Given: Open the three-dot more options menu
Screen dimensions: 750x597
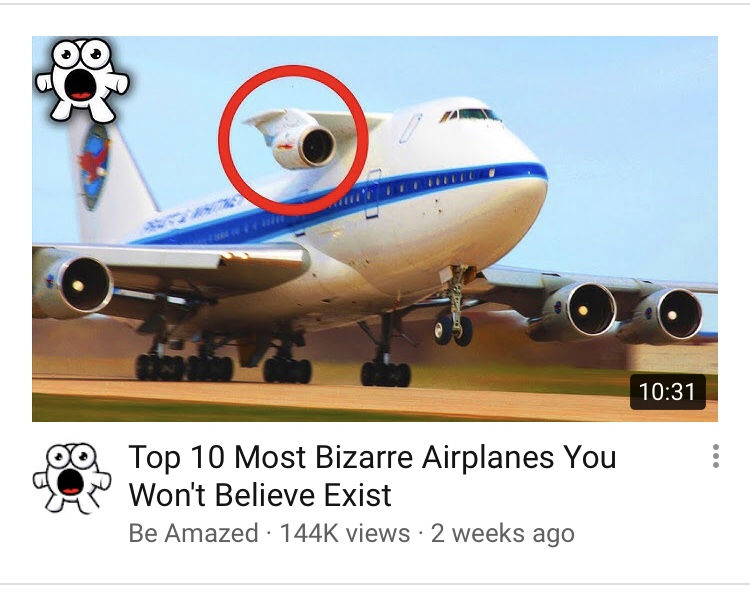Looking at the screenshot, I should pos(716,456).
